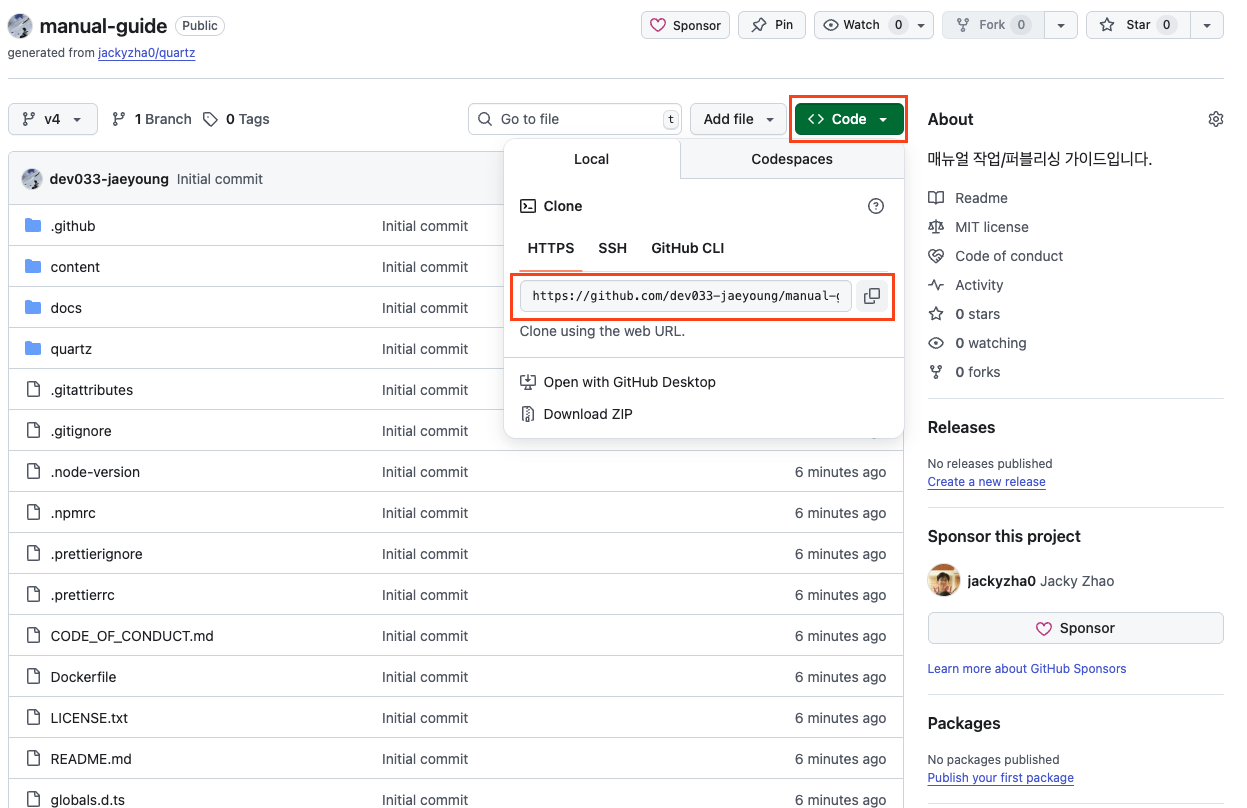This screenshot has width=1247, height=808.
Task: Click the HTTPS clone URL field
Action: [686, 296]
